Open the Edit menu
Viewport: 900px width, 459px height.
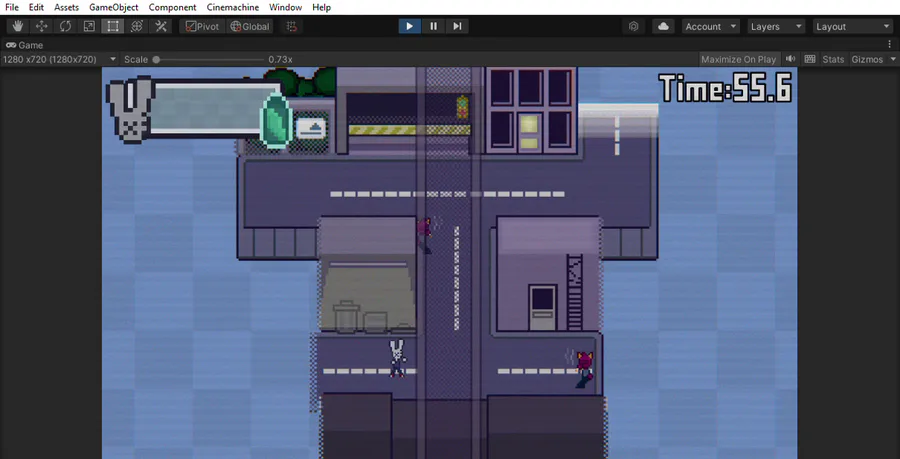(x=36, y=7)
